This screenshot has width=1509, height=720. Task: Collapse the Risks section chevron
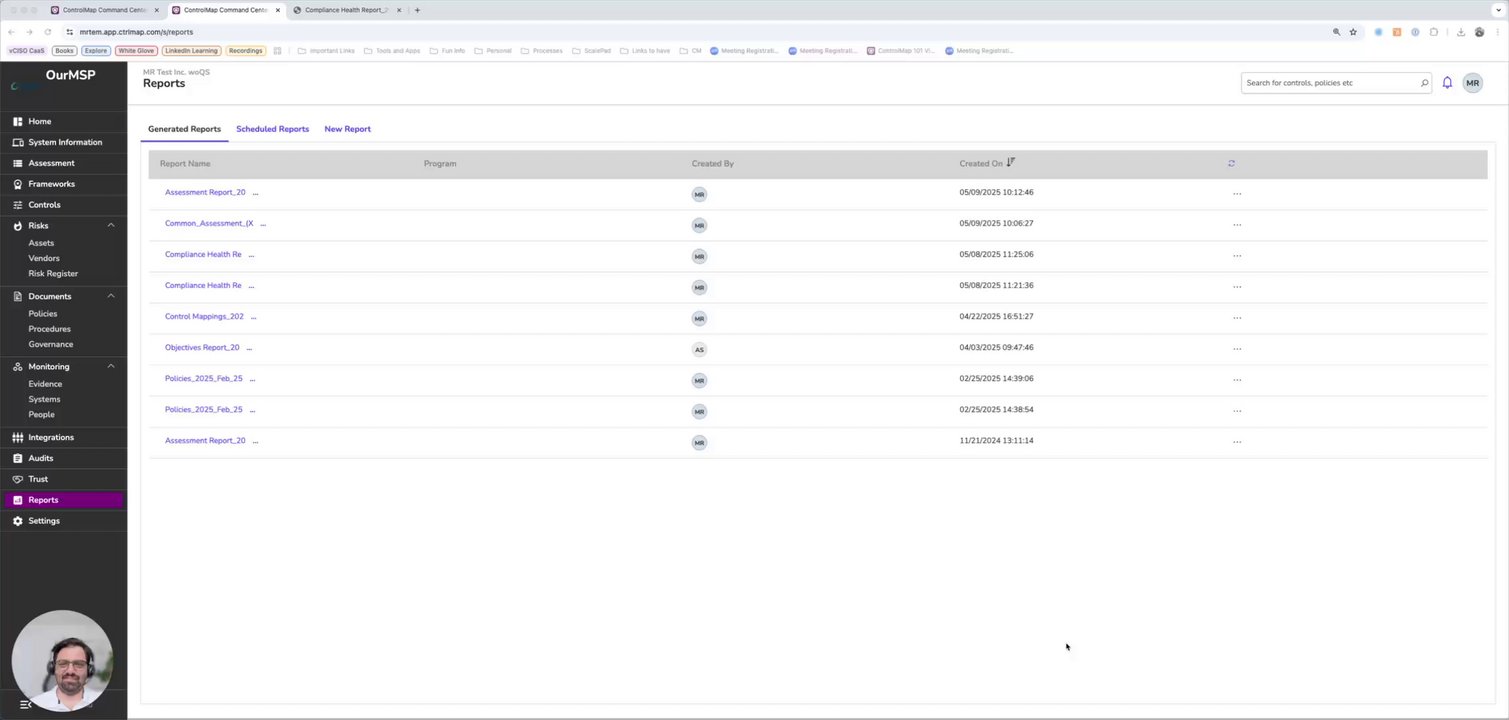pyautogui.click(x=111, y=225)
